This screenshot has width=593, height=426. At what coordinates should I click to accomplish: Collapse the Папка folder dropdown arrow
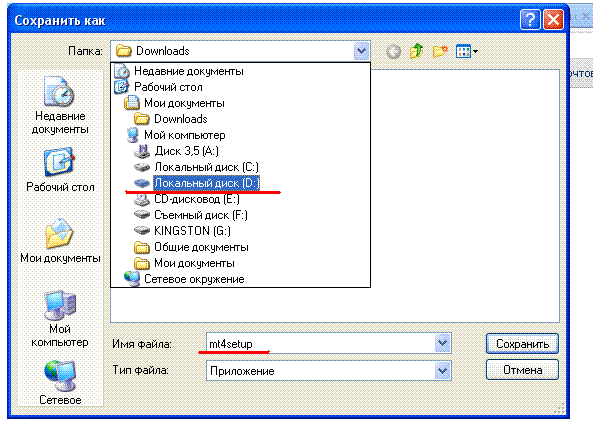[x=361, y=51]
